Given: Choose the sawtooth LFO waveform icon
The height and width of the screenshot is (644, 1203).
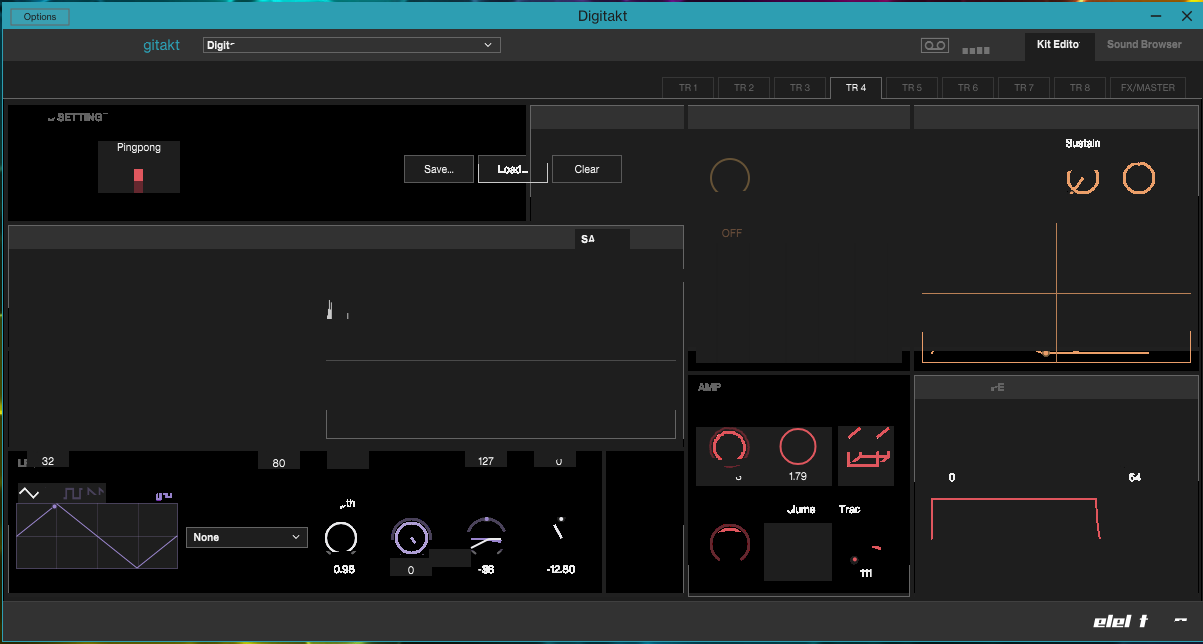Looking at the screenshot, I should 95,492.
